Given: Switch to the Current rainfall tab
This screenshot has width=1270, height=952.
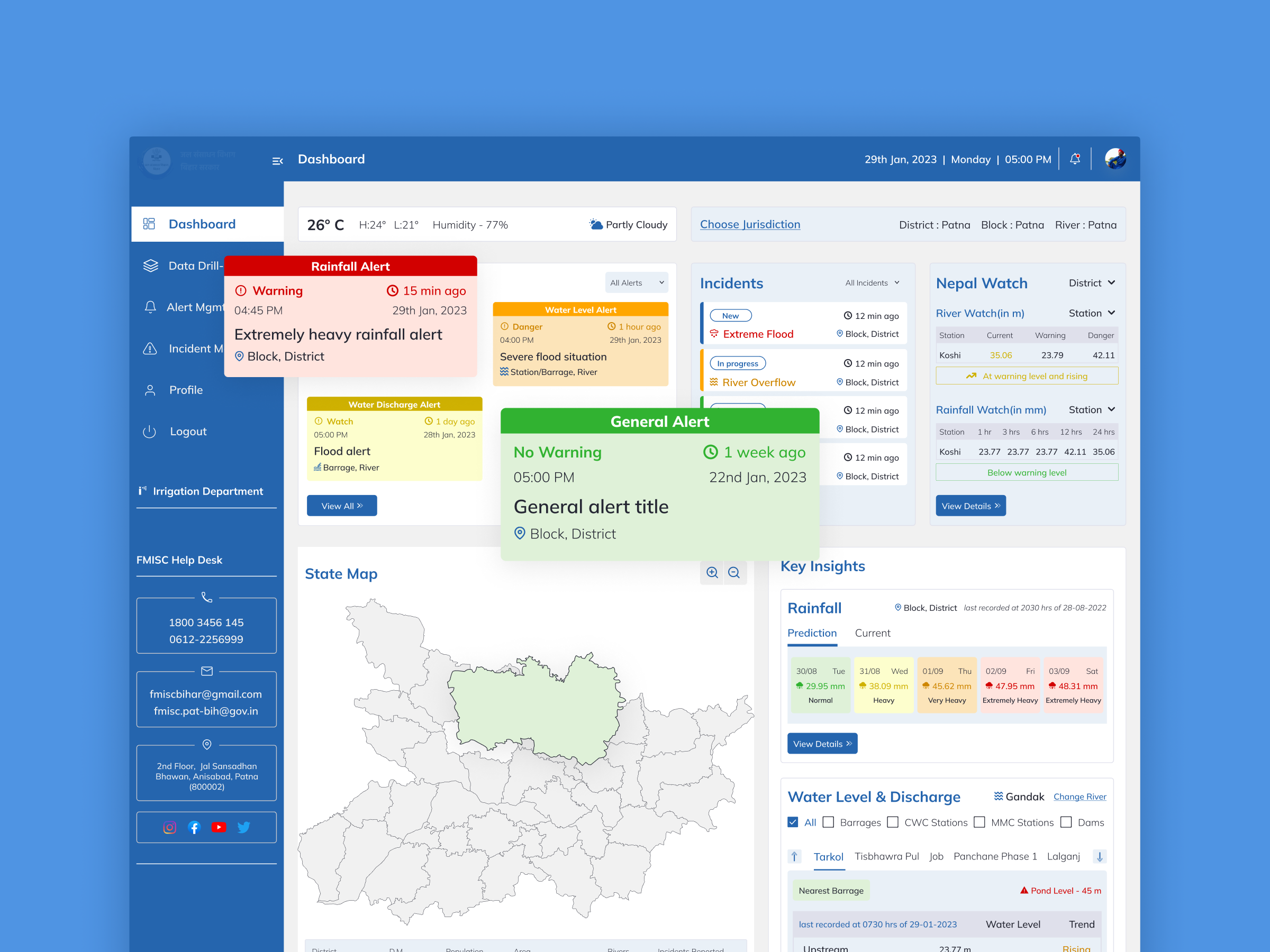Looking at the screenshot, I should (x=872, y=633).
